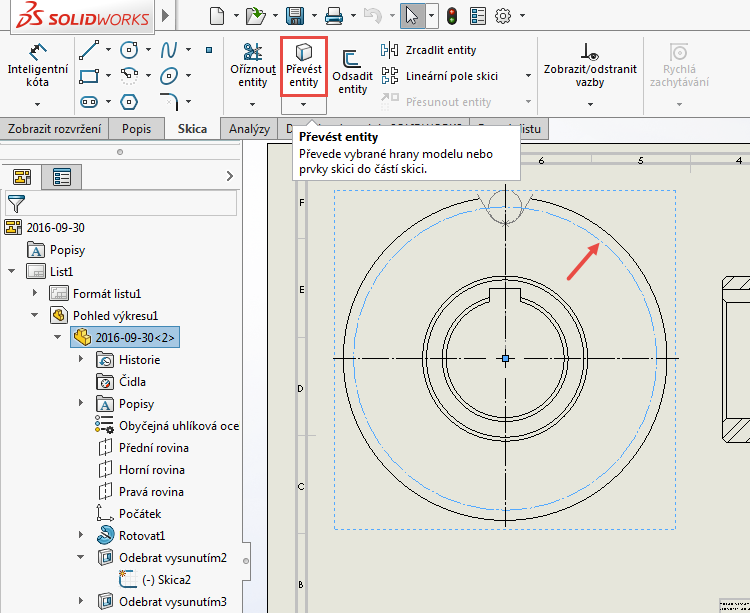Switch to Zobrazit rozvržení tab
This screenshot has height=613, width=750.
[x=55, y=129]
